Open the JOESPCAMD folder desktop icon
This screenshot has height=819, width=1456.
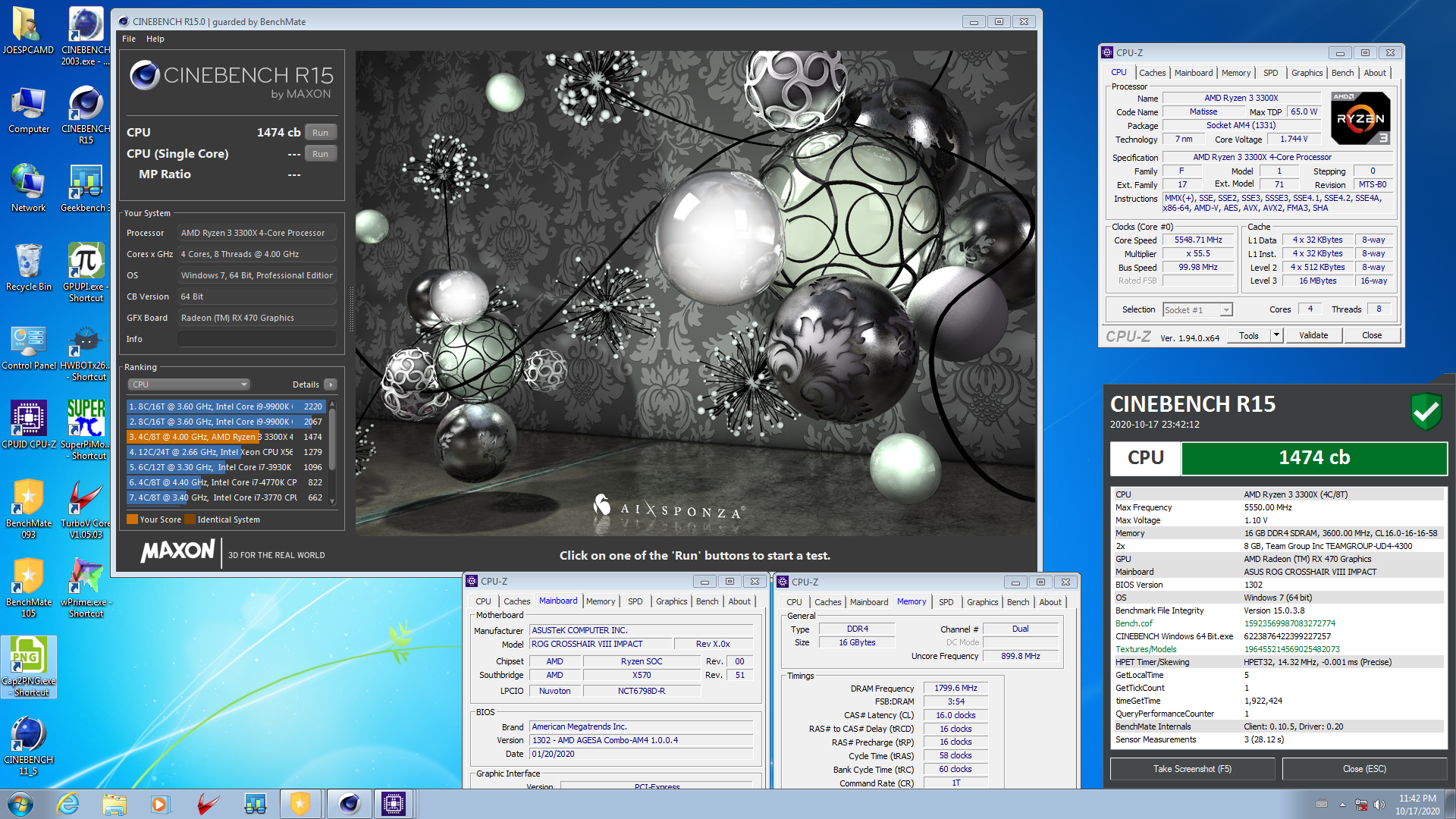(28, 30)
